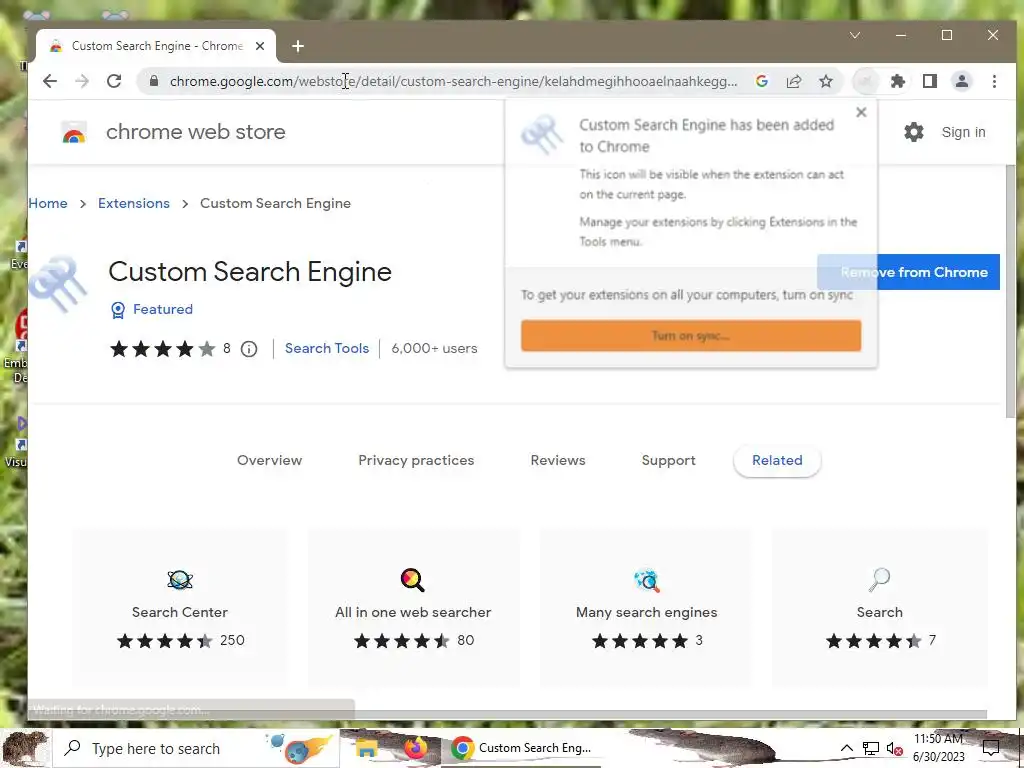Open the Chrome three-dot menu
Viewport: 1024px width, 768px height.
(x=994, y=81)
